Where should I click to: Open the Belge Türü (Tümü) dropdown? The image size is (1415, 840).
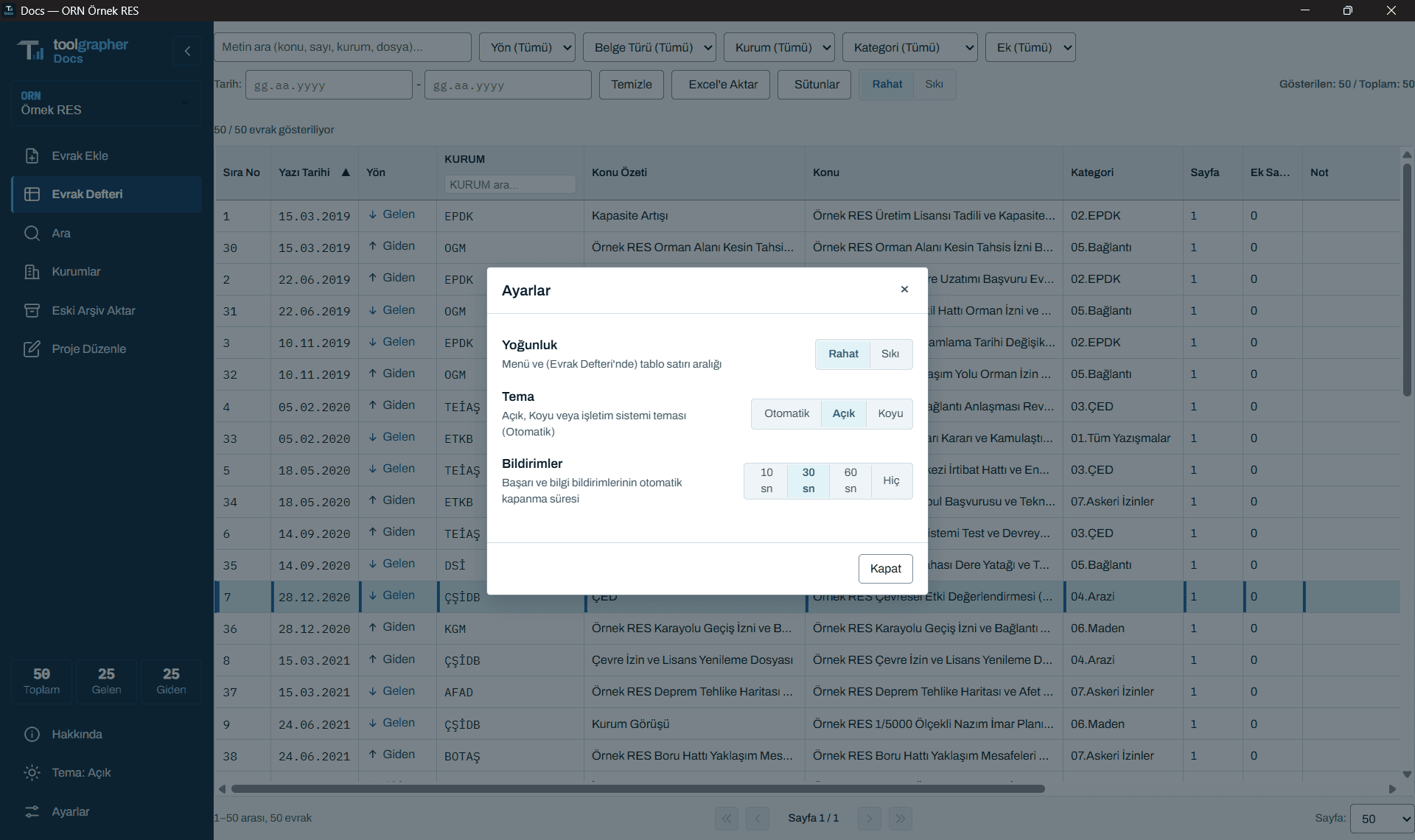click(x=649, y=47)
